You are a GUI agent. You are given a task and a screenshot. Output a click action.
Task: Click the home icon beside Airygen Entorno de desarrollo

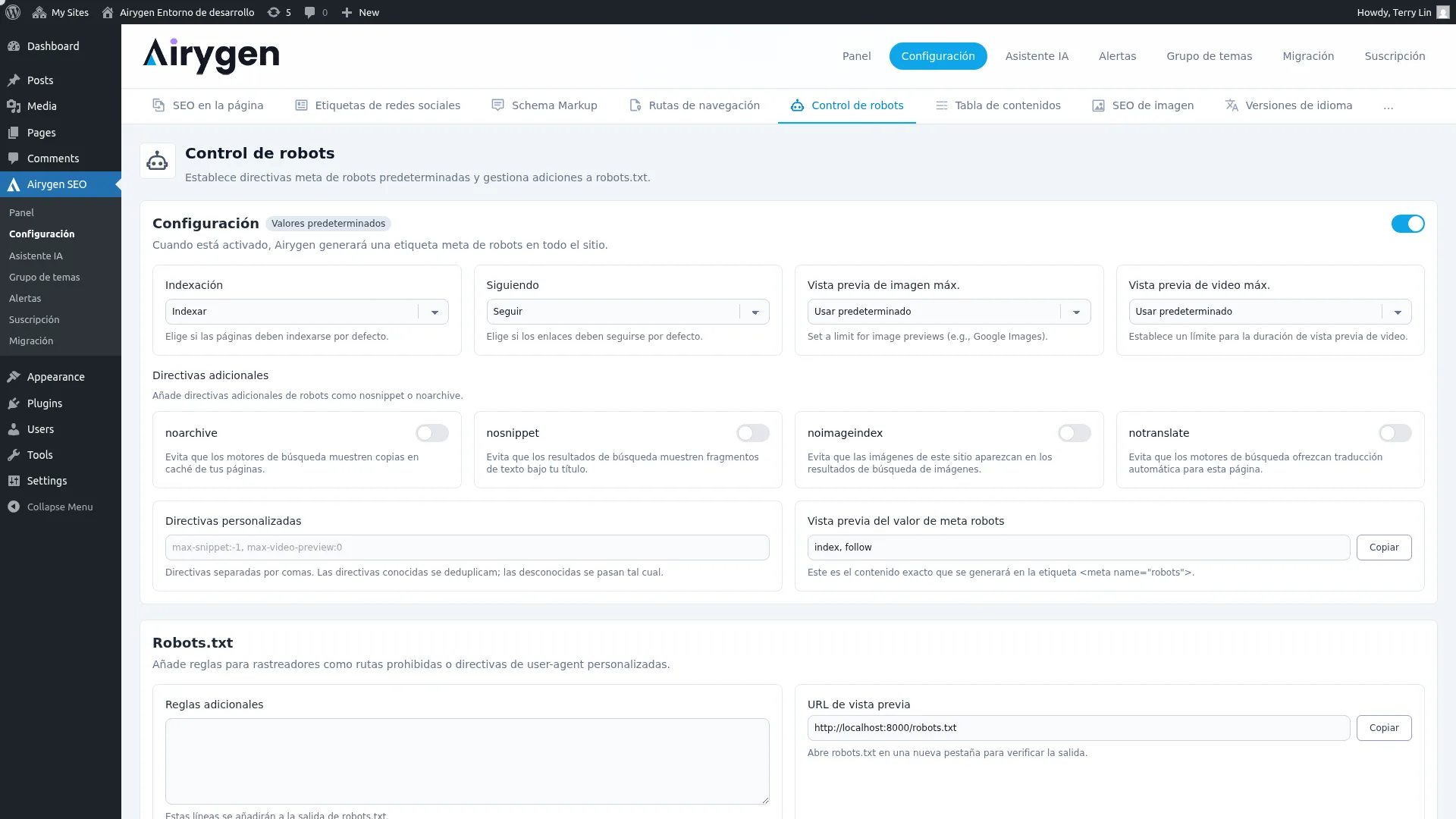click(108, 12)
